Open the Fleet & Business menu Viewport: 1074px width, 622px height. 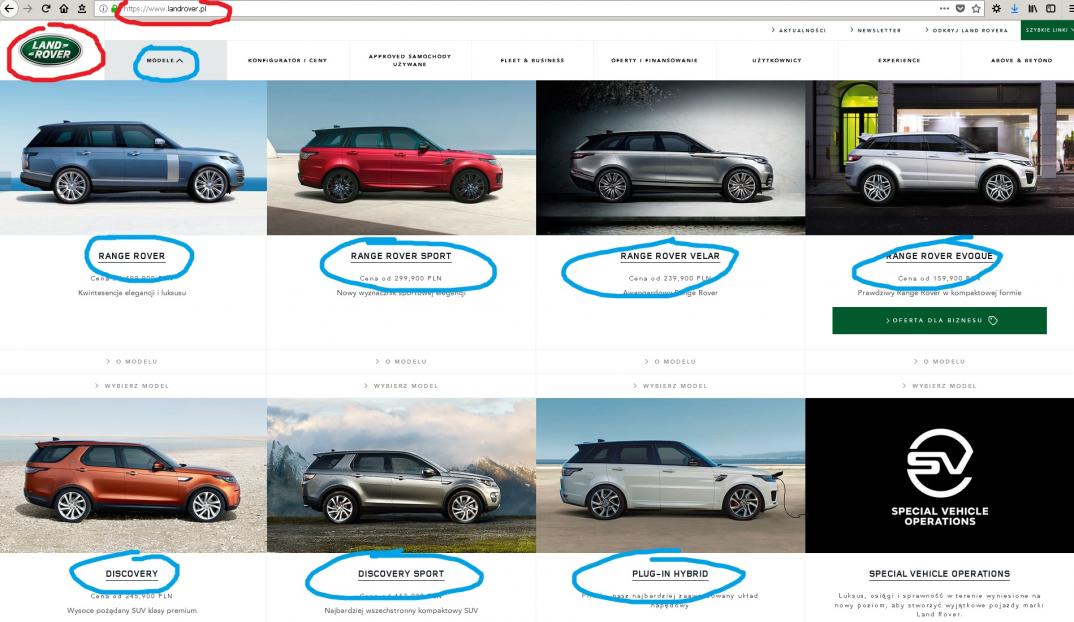(x=532, y=60)
